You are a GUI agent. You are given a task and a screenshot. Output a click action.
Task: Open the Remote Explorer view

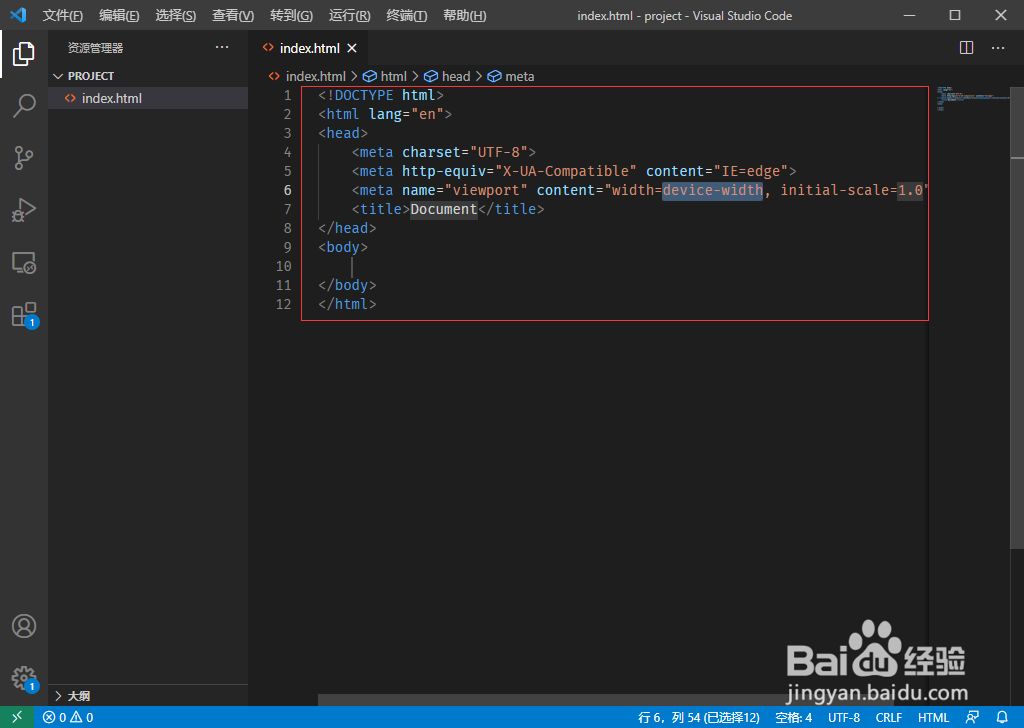coord(24,262)
